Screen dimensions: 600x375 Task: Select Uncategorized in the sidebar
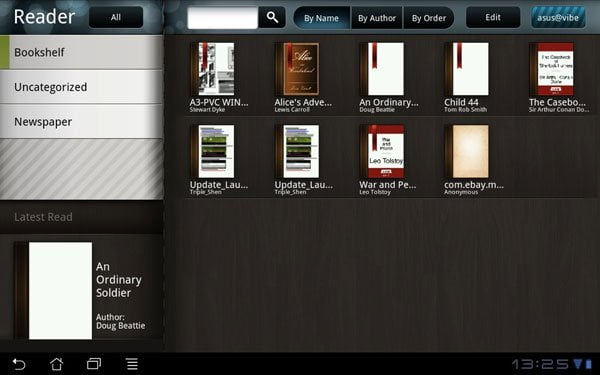(82, 87)
